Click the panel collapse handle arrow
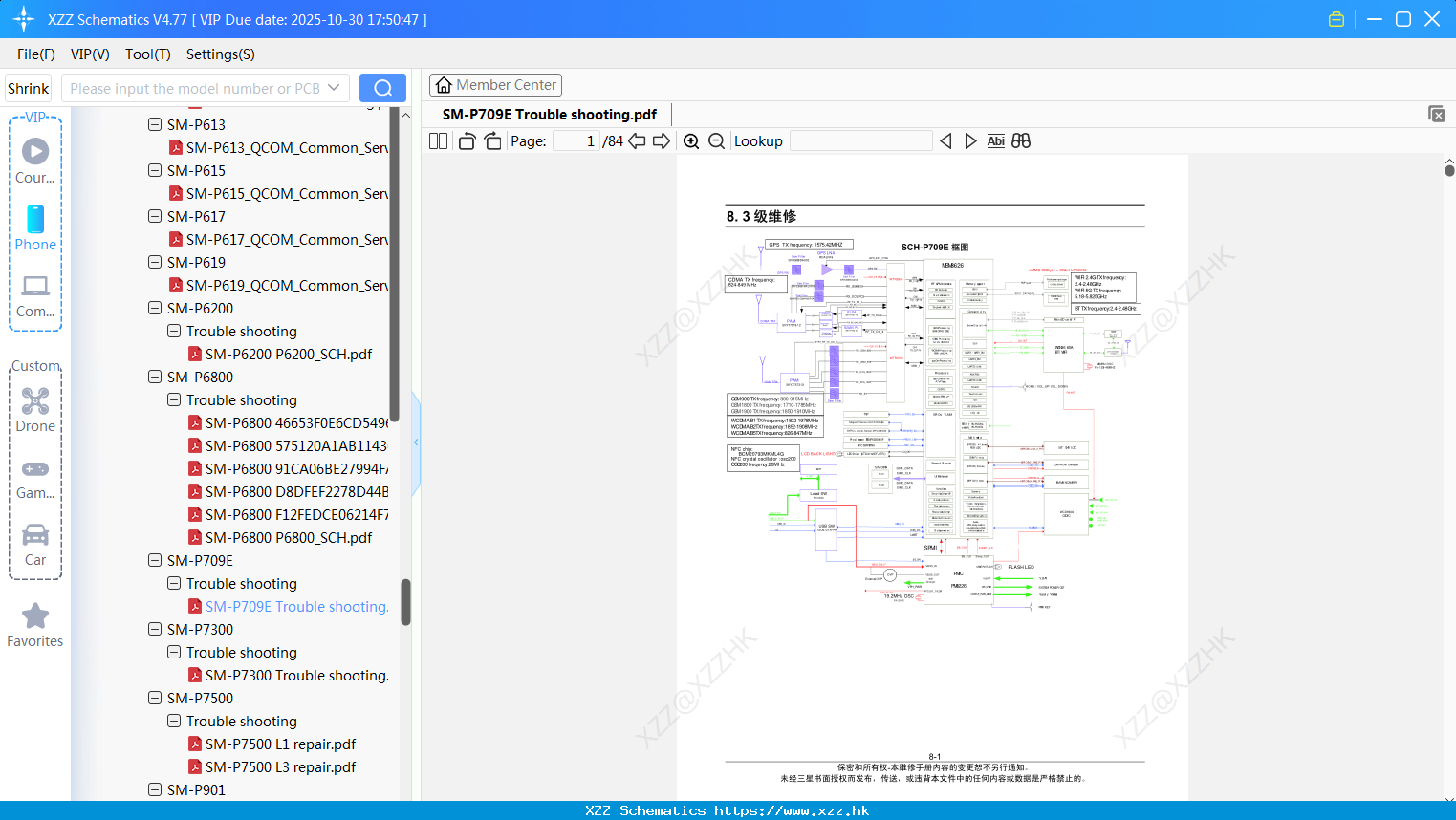The width and height of the screenshot is (1456, 820). 416,442
